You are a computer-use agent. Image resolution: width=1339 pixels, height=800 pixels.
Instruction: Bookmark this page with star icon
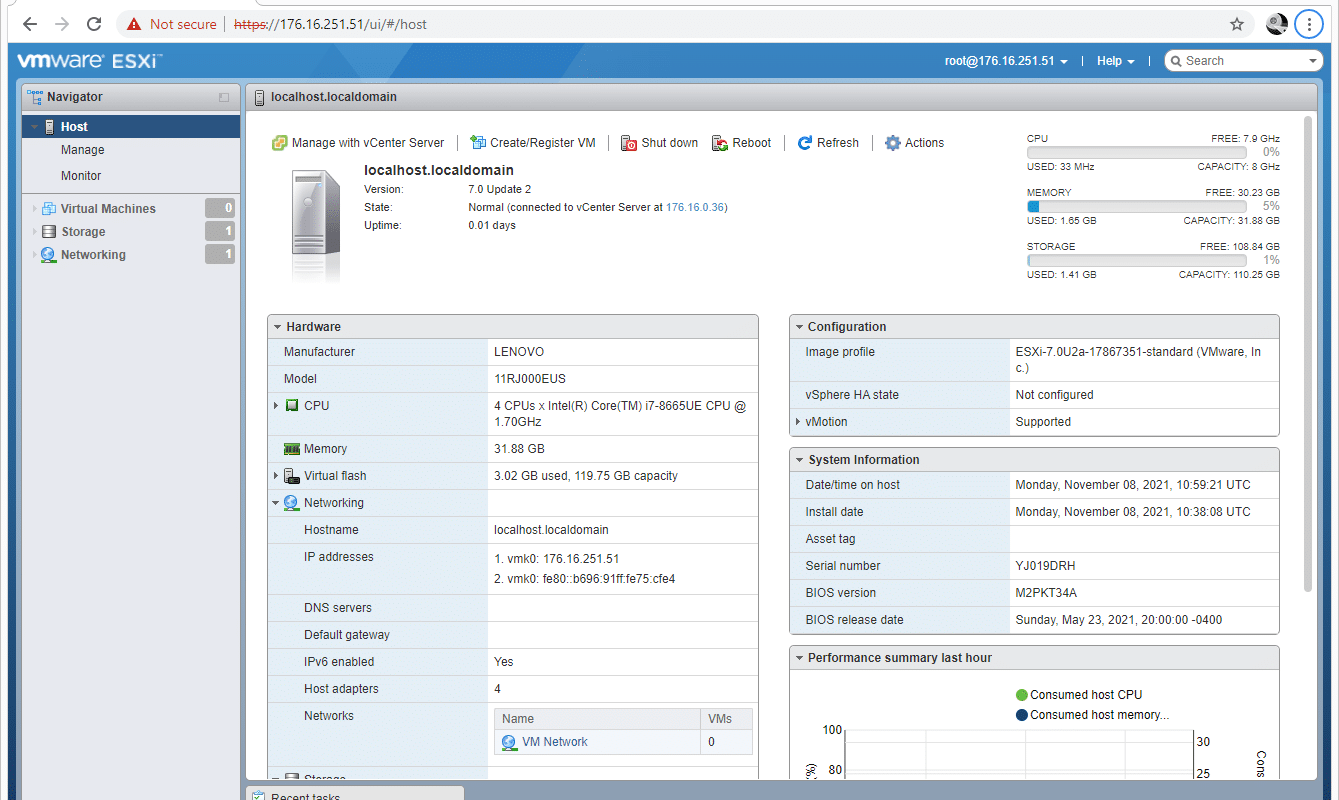pos(1237,24)
